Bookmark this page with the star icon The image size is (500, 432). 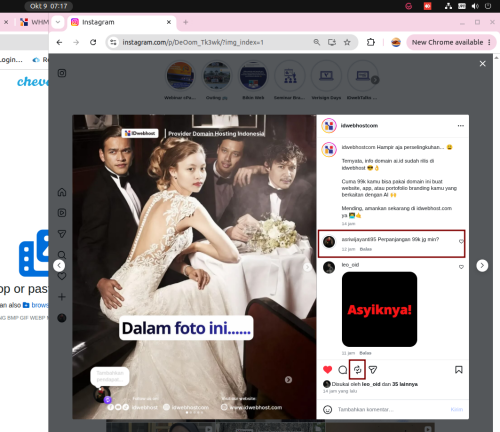tap(347, 42)
